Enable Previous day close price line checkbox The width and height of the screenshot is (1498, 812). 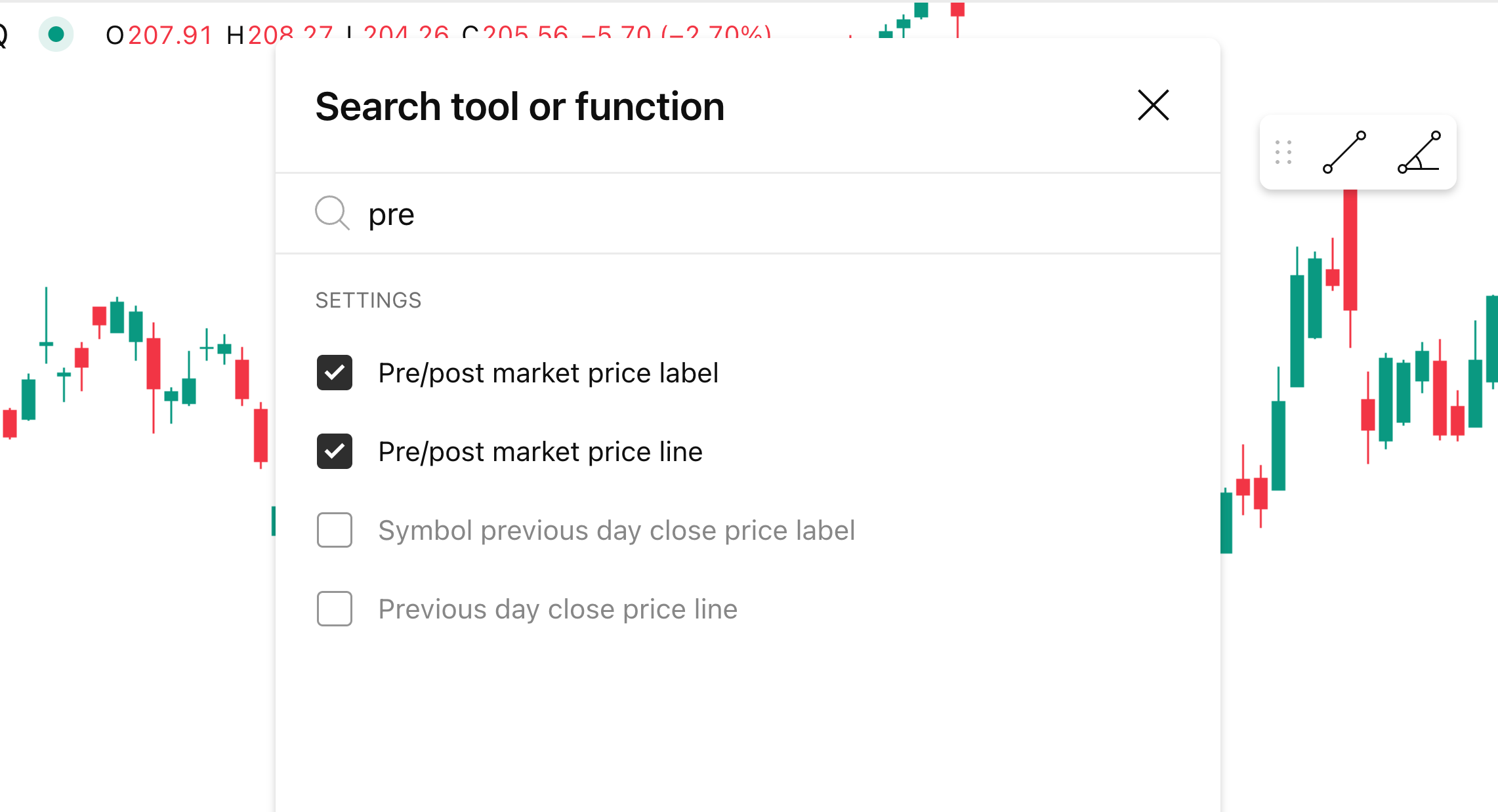335,609
